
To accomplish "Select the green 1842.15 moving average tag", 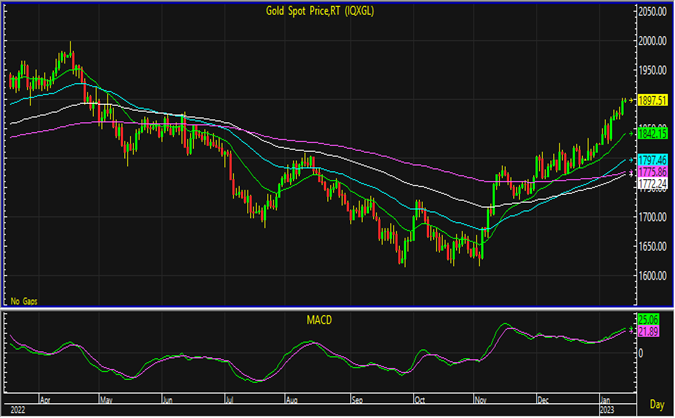I will tap(651, 132).
